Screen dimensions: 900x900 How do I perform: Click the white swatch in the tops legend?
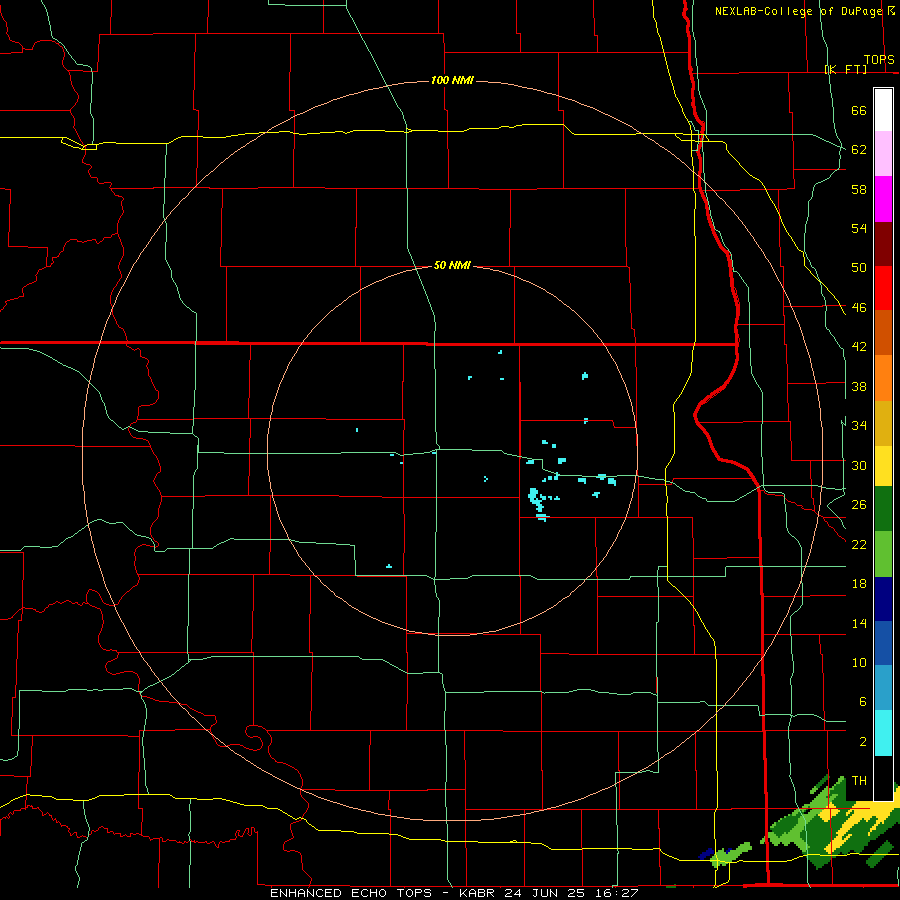coord(883,110)
